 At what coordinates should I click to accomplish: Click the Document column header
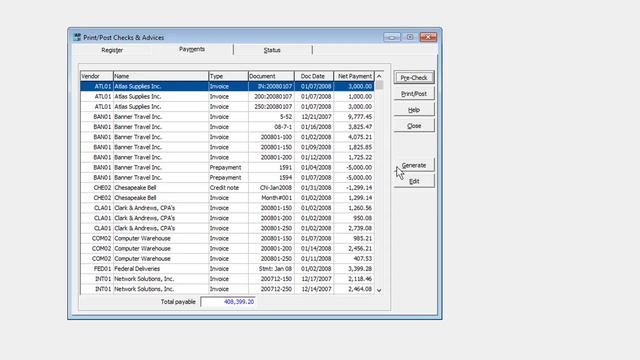[x=271, y=76]
